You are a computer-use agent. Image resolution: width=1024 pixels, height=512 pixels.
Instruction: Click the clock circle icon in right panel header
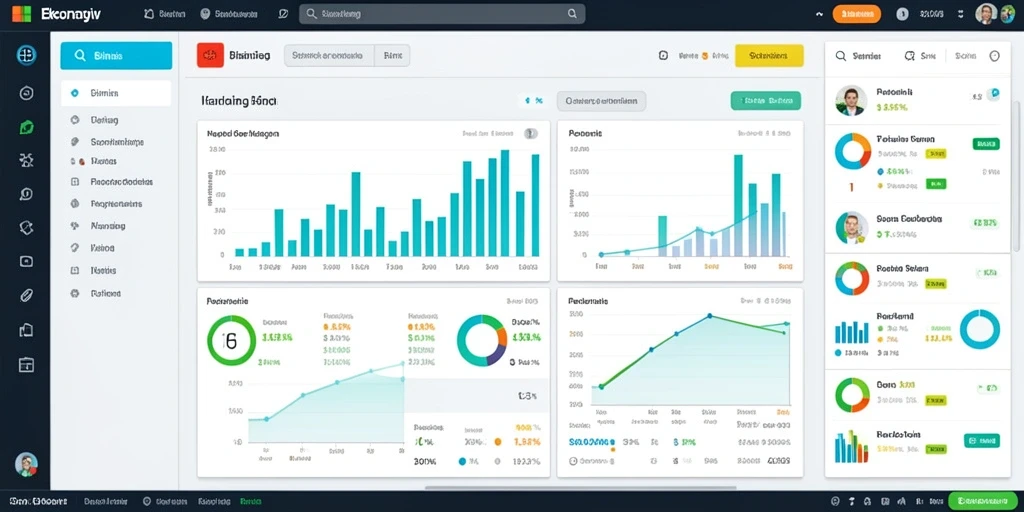[x=995, y=56]
